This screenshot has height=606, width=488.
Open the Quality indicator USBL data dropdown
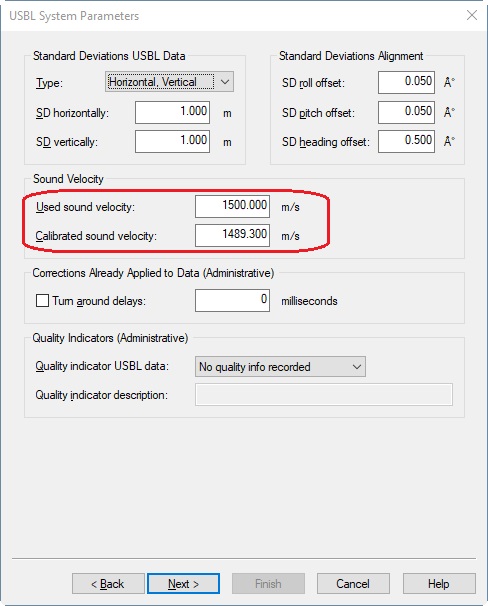coord(280,366)
